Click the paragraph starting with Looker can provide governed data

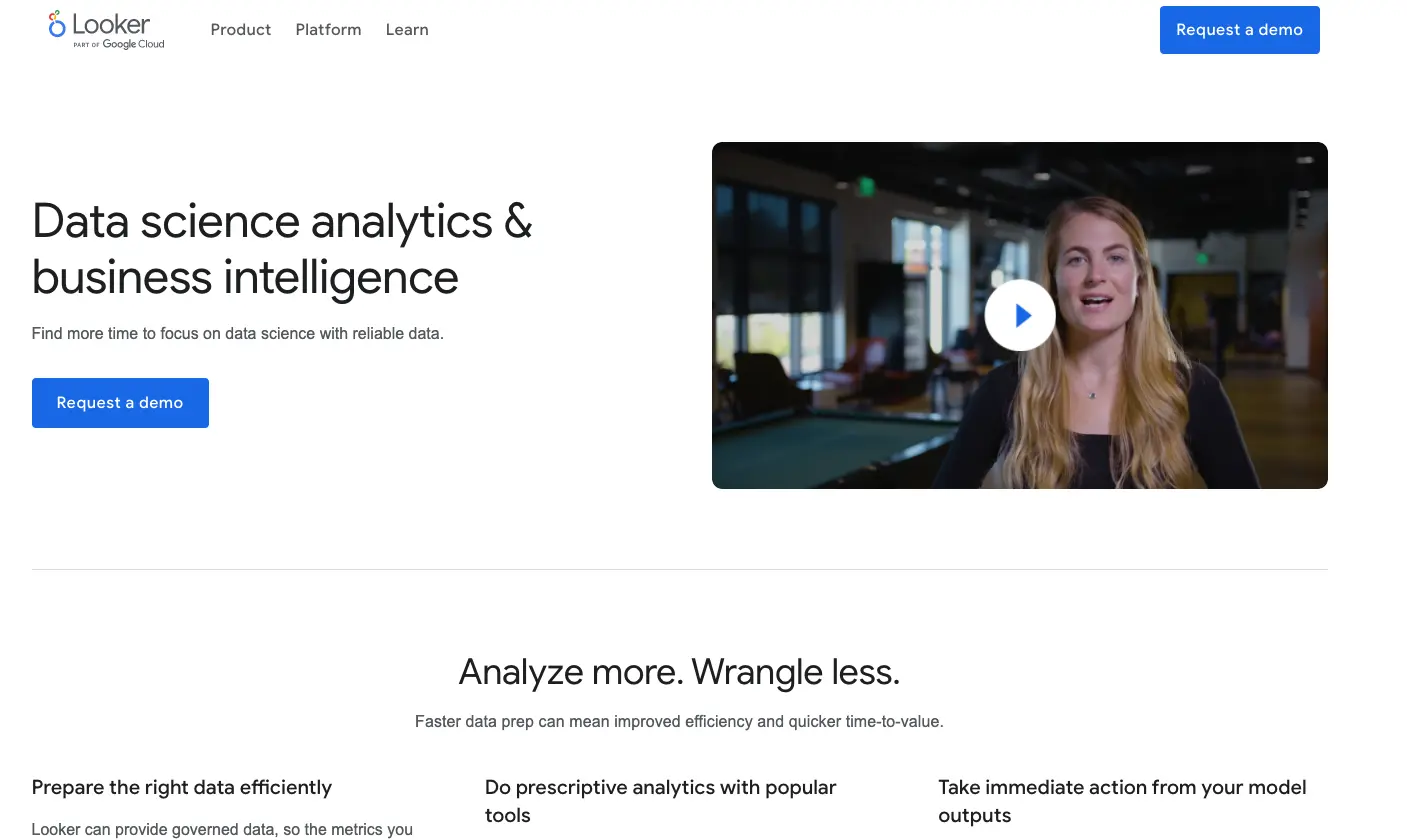pyautogui.click(x=222, y=829)
